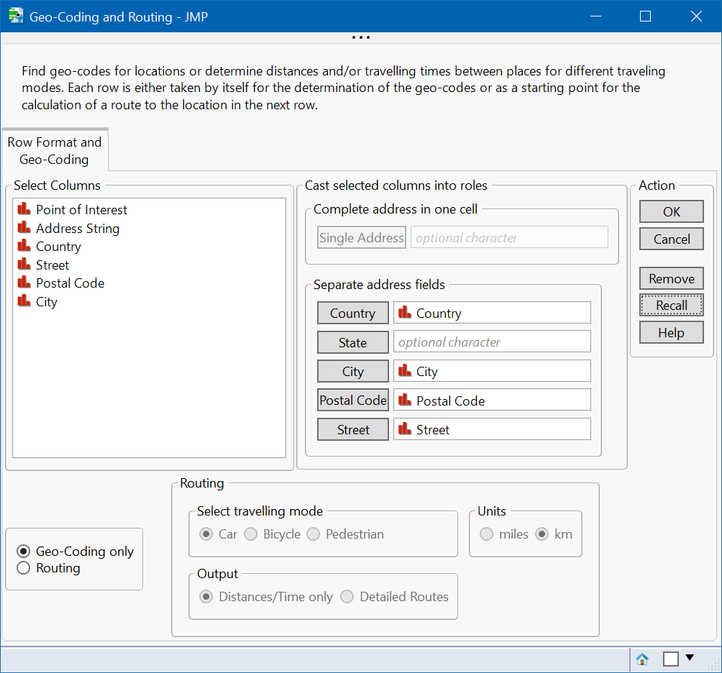
Task: Select Distances/Time only output option
Action: 206,597
